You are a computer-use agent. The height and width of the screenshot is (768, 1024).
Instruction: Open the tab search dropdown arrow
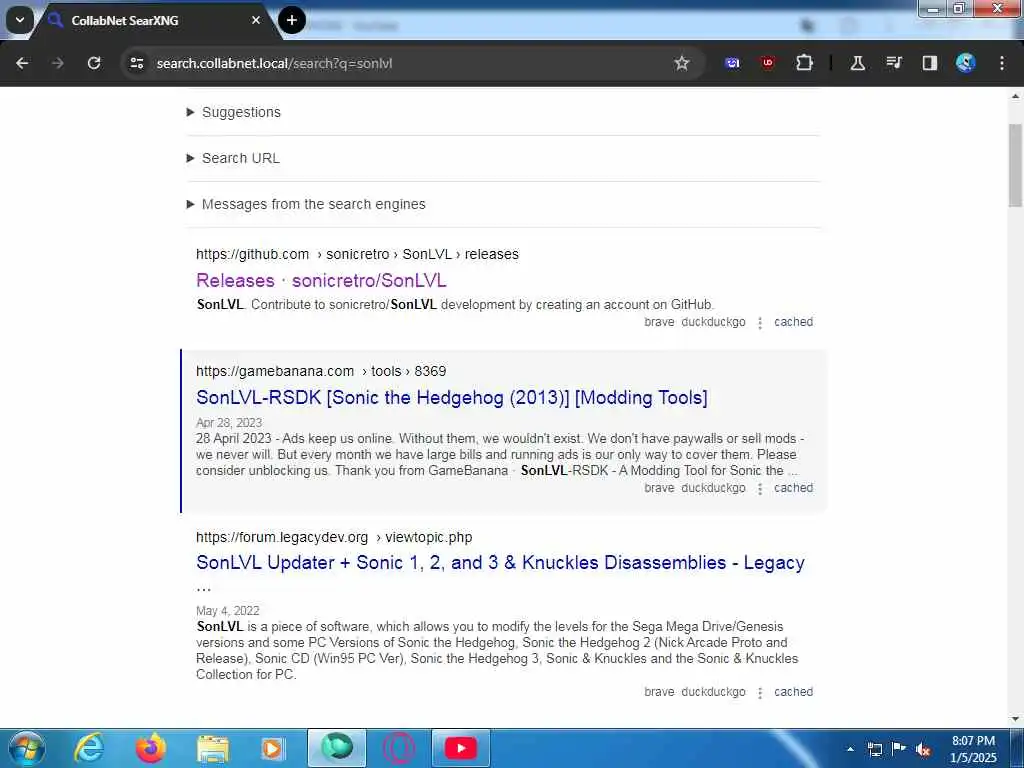pos(20,20)
